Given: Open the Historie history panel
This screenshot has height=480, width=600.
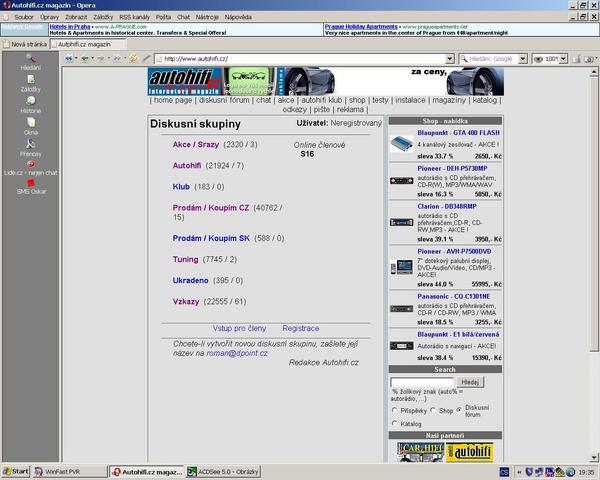Looking at the screenshot, I should coord(31,105).
